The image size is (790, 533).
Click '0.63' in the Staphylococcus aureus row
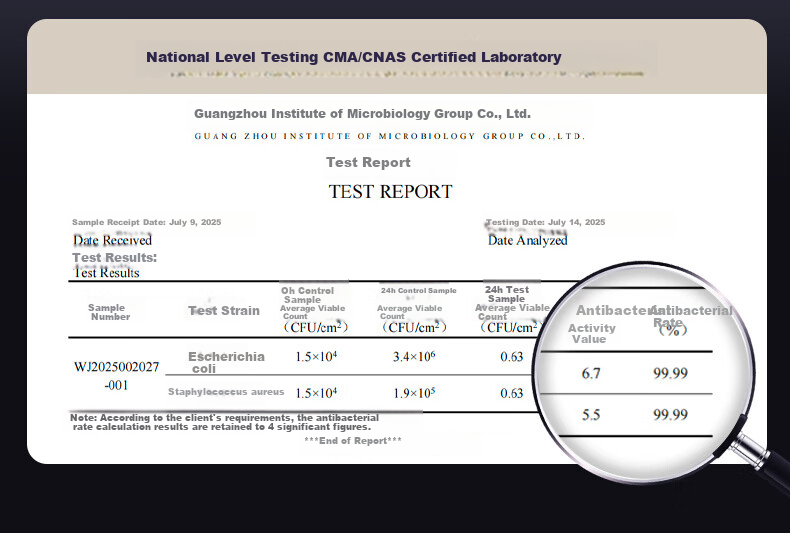pos(512,393)
